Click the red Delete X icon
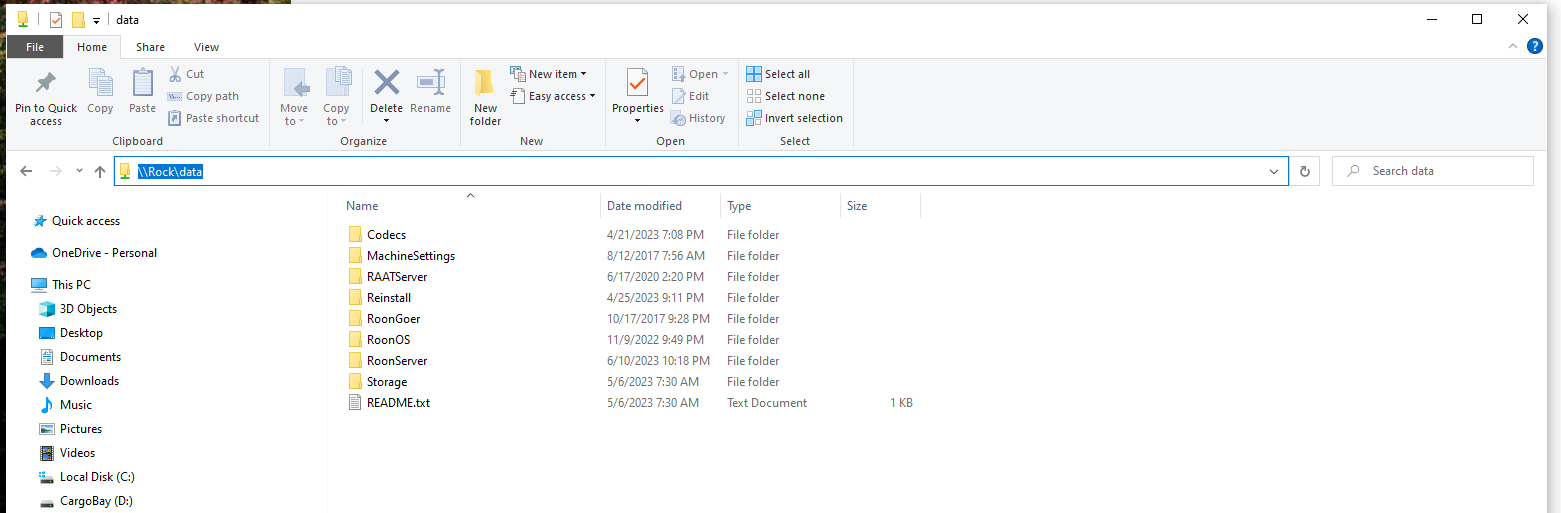The width and height of the screenshot is (1561, 513). coord(386,82)
